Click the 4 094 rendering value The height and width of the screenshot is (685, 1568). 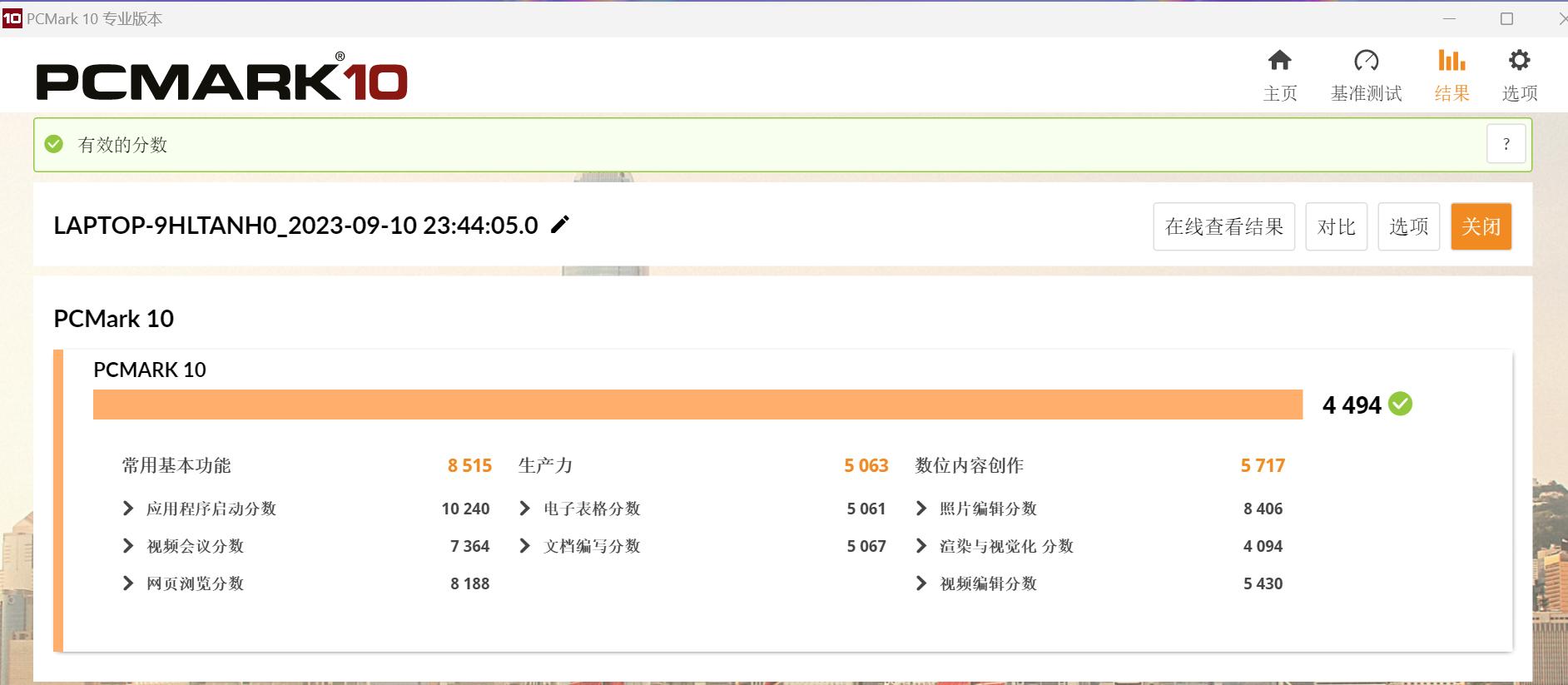pyautogui.click(x=1263, y=546)
